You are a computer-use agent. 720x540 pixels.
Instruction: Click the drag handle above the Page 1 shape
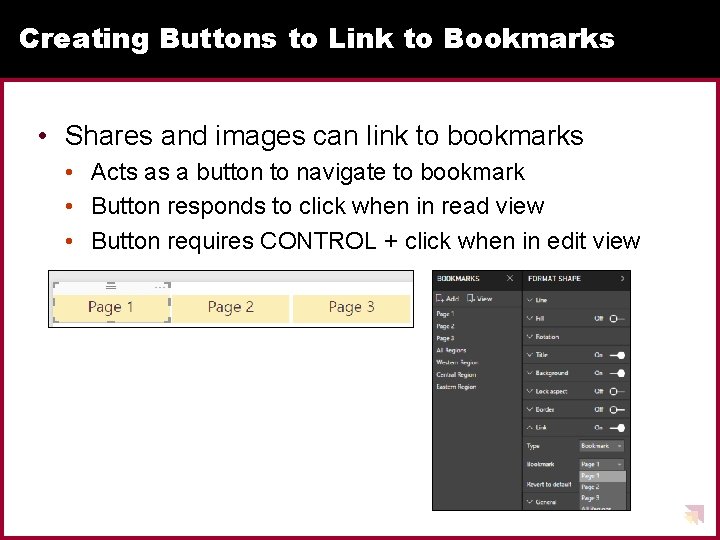(111, 287)
